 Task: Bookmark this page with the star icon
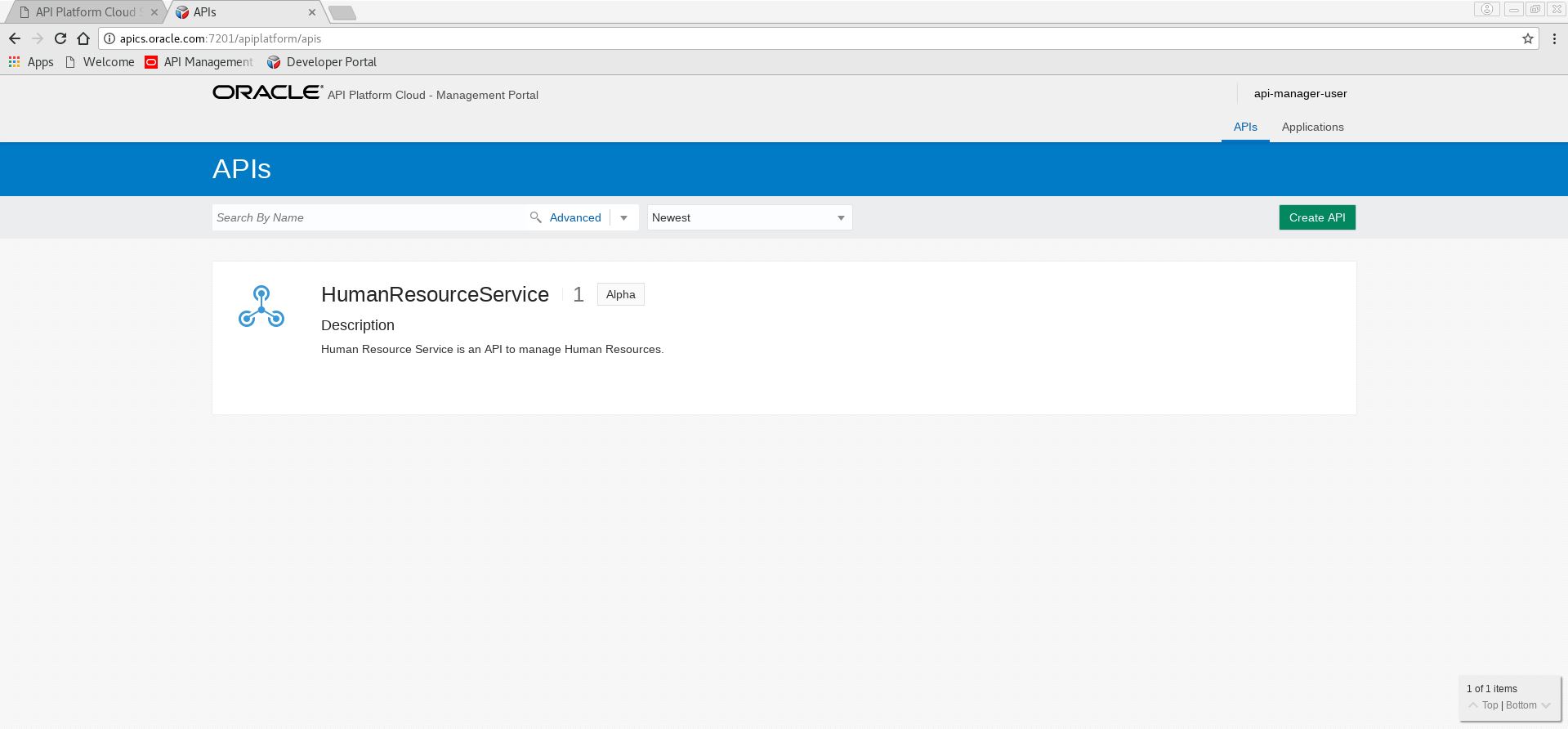1527,38
